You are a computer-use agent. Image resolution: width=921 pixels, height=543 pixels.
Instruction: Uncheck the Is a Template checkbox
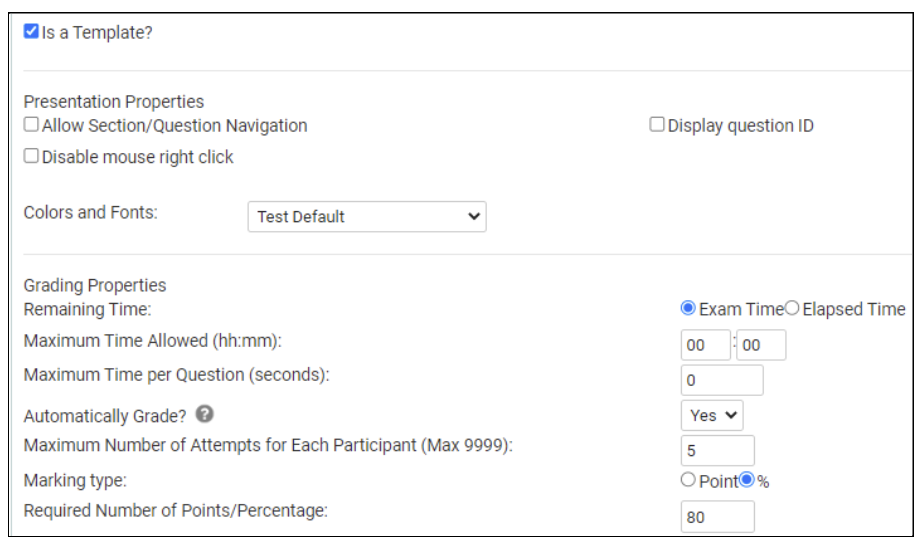point(31,31)
